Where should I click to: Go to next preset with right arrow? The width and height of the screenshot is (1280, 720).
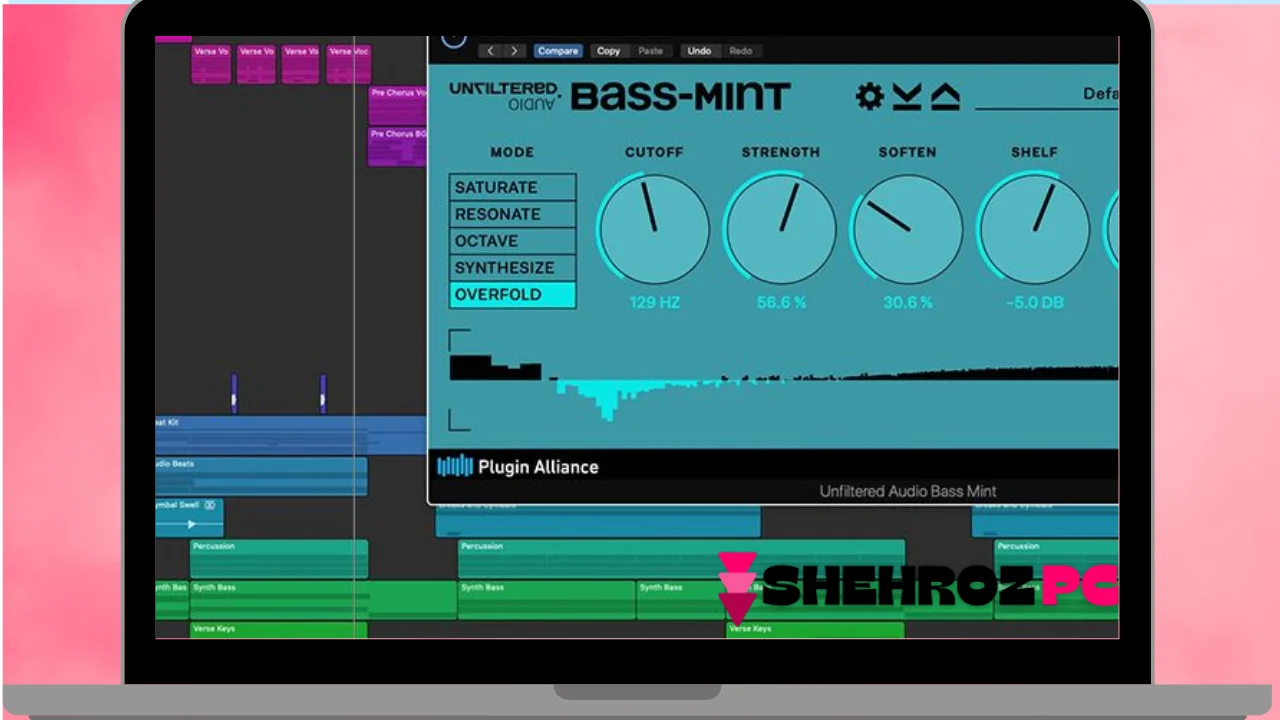coord(514,51)
